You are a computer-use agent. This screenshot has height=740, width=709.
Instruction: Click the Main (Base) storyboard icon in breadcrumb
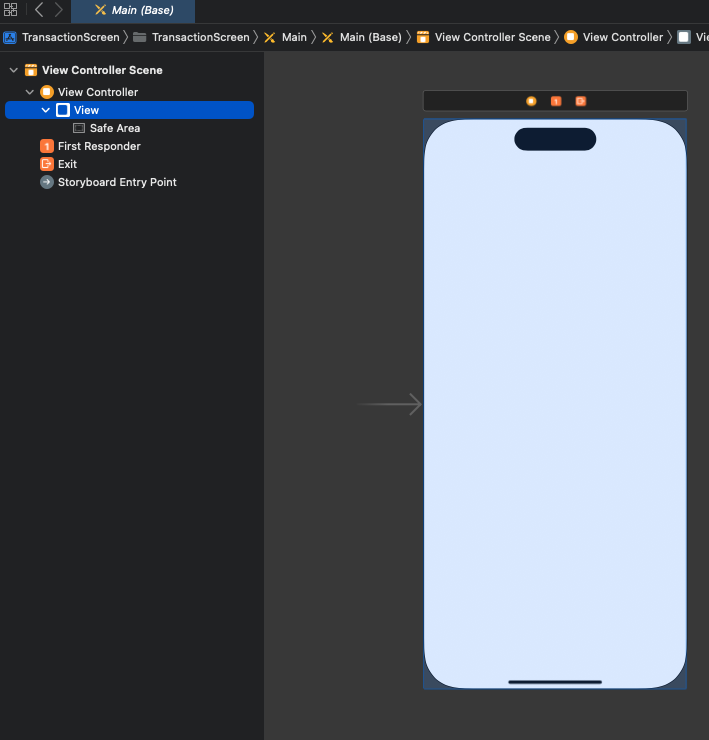[x=328, y=37]
